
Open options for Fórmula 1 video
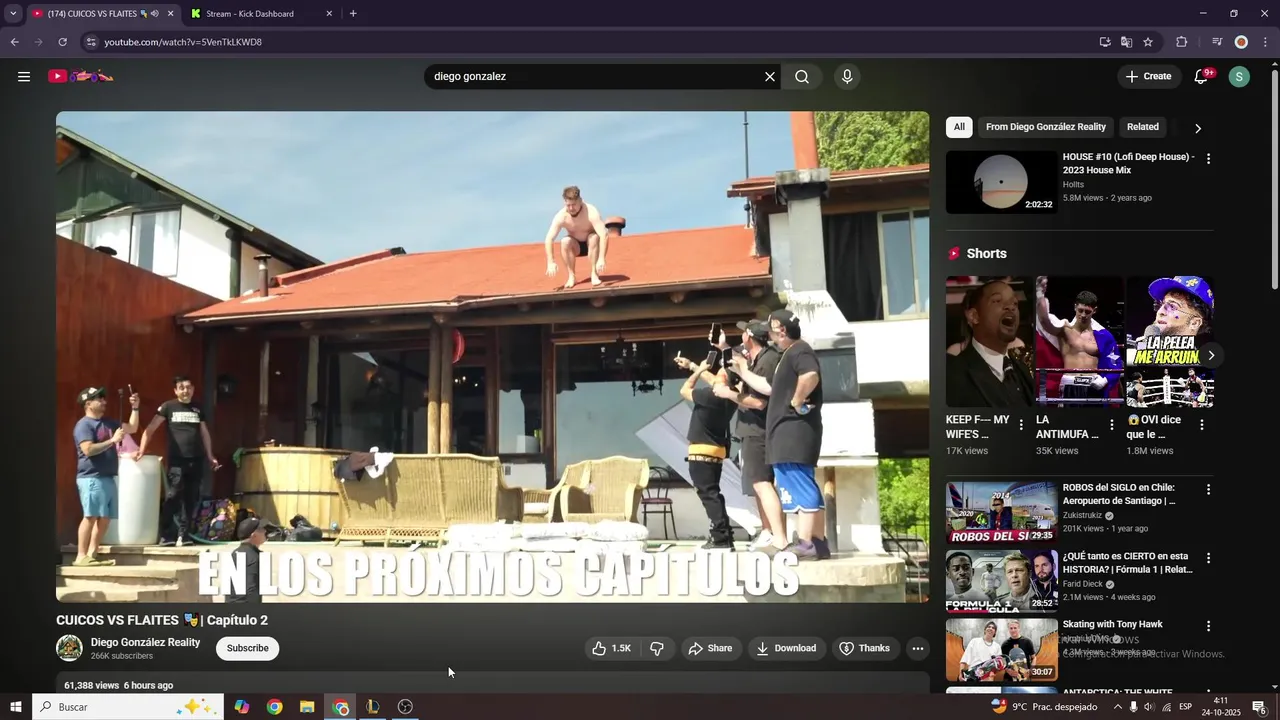coord(1208,558)
